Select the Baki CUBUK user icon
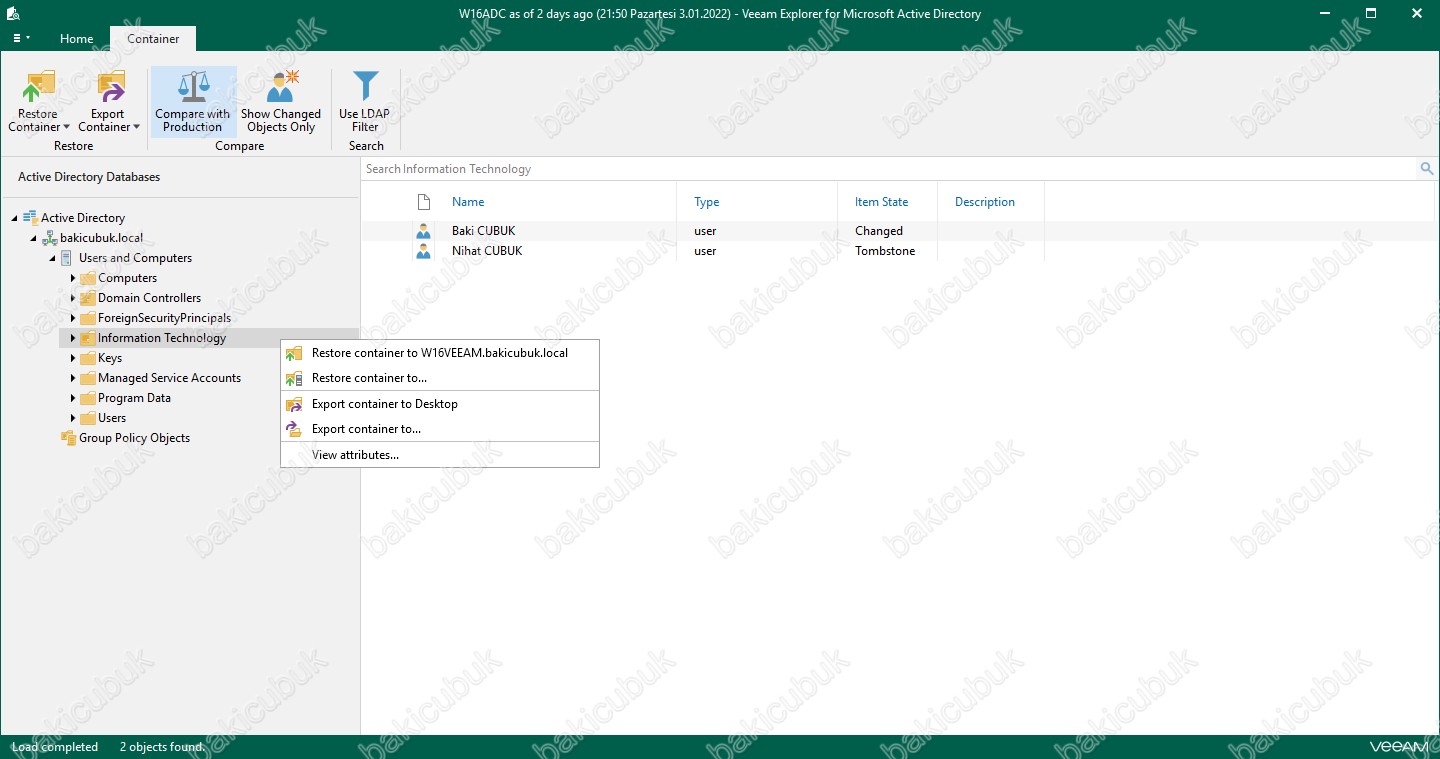Viewport: 1440px width, 759px height. pyautogui.click(x=423, y=231)
